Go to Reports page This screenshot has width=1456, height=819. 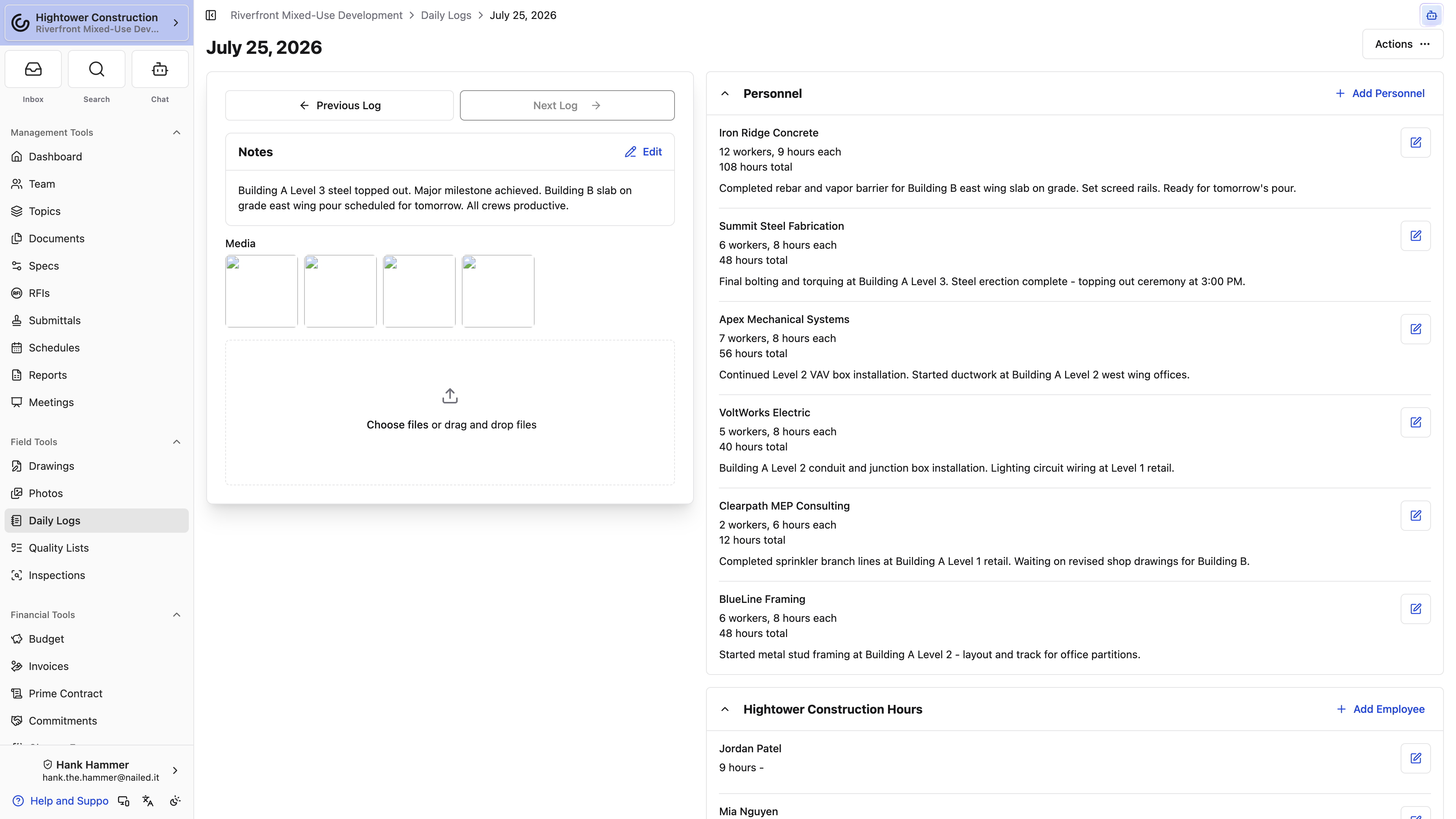[x=97, y=375]
